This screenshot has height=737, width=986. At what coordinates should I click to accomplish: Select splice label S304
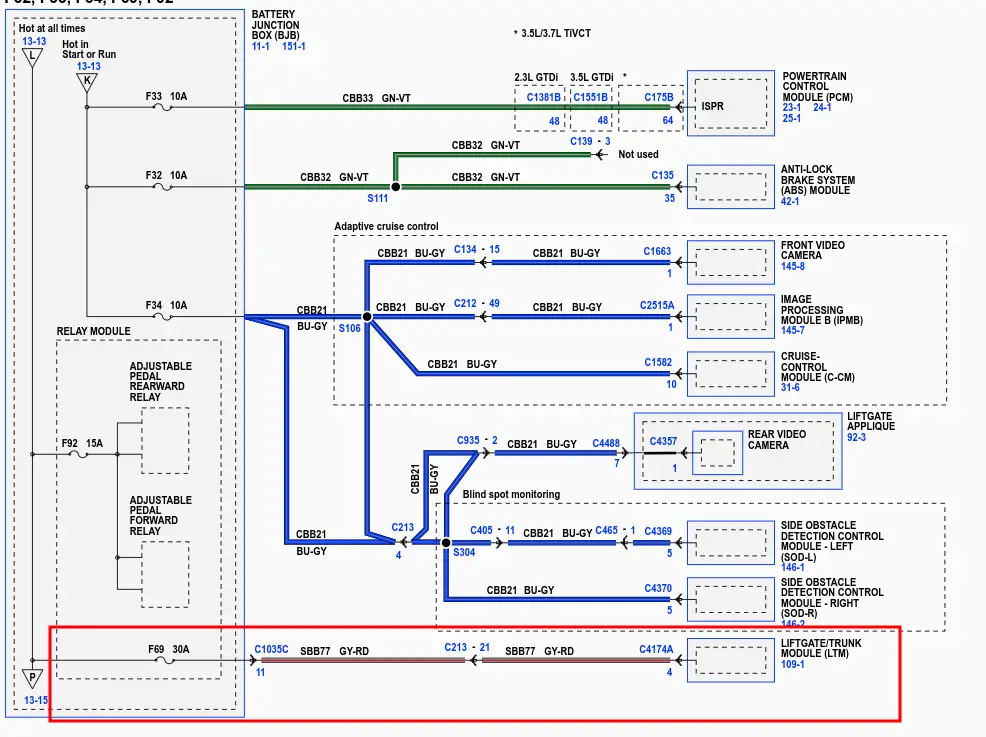coord(464,553)
